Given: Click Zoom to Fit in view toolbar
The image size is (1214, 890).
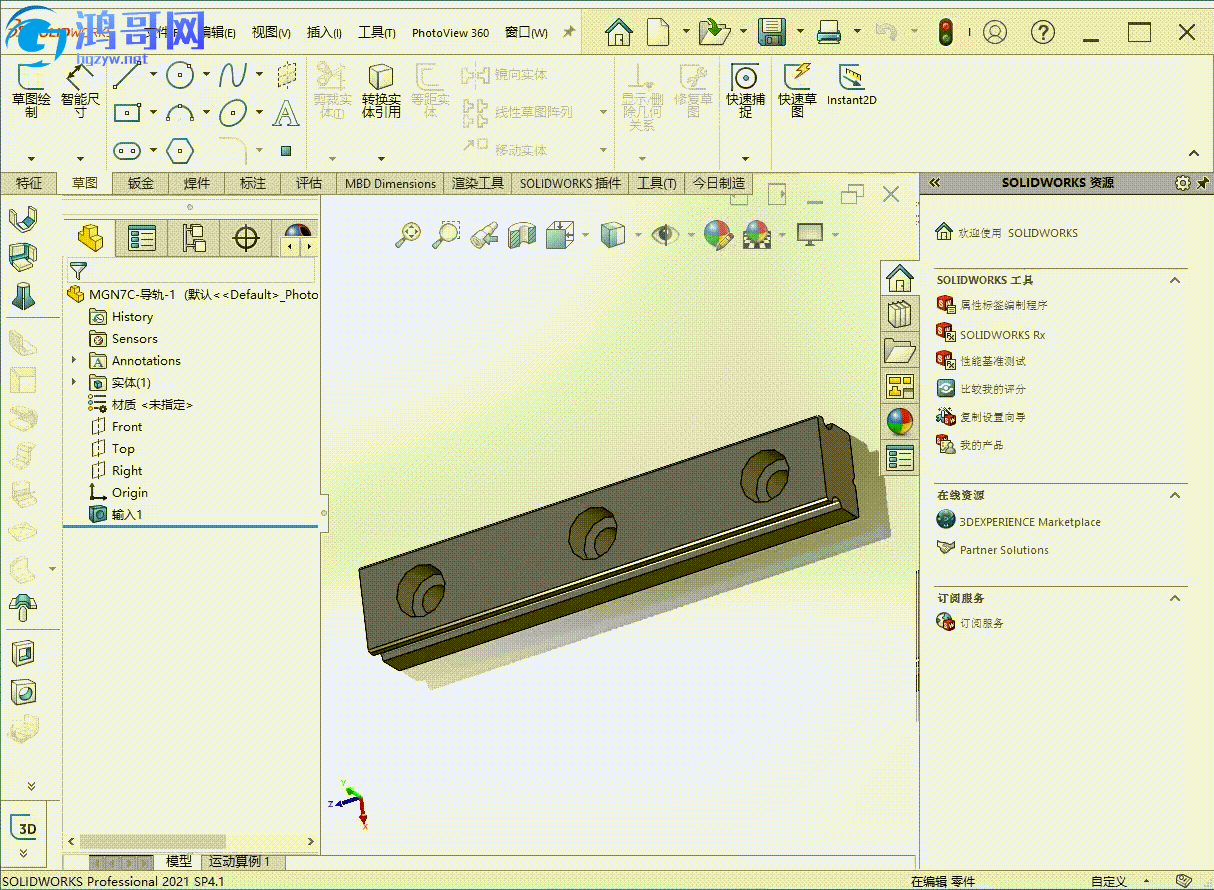Looking at the screenshot, I should (x=408, y=235).
